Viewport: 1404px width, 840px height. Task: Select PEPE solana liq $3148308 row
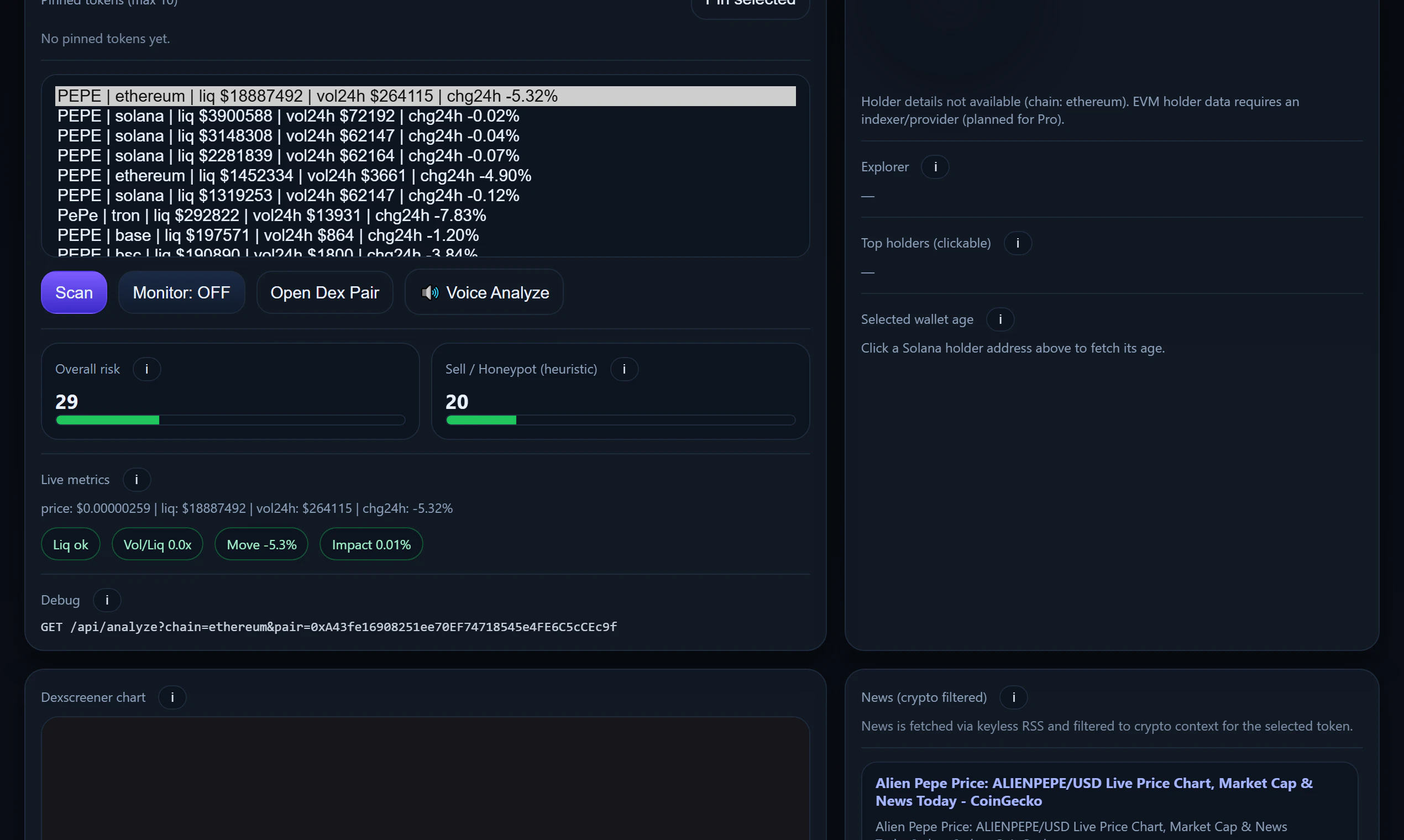[425, 136]
